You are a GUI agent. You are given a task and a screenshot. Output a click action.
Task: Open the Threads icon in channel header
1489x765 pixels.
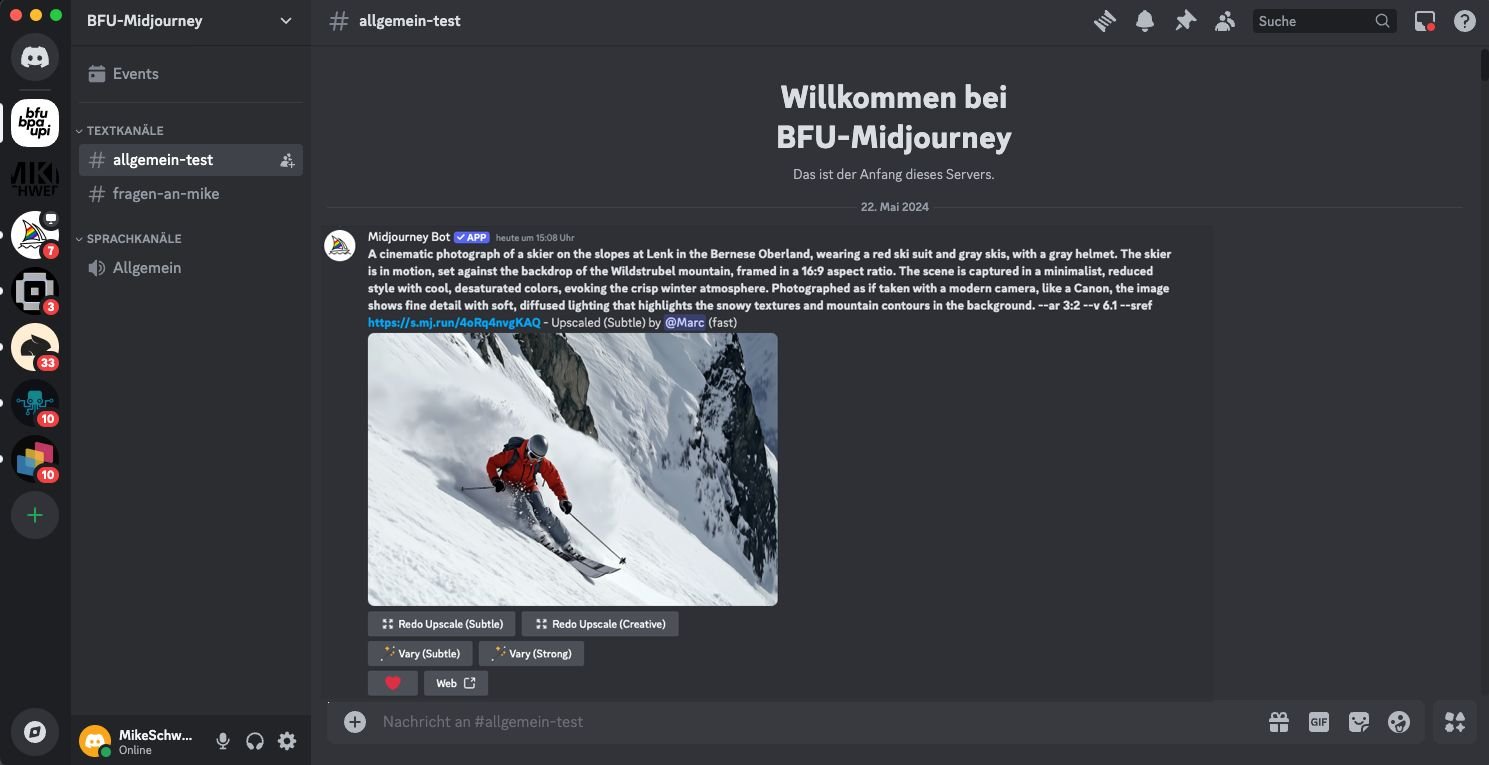(1105, 21)
